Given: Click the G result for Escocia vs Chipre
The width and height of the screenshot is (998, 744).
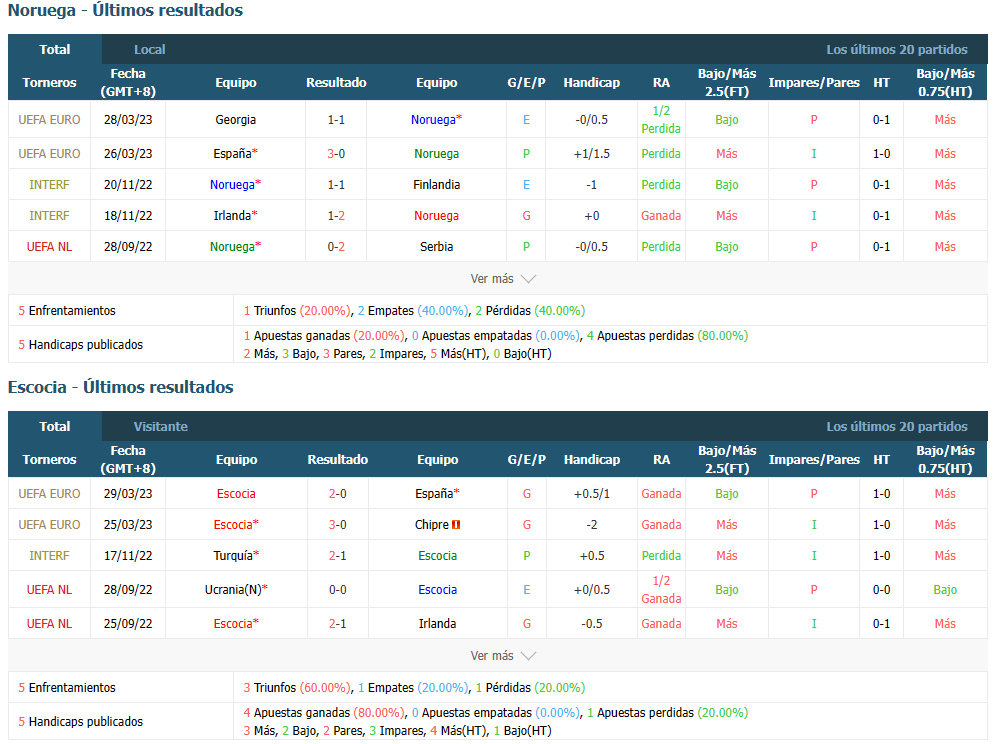Looking at the screenshot, I should point(526,525).
